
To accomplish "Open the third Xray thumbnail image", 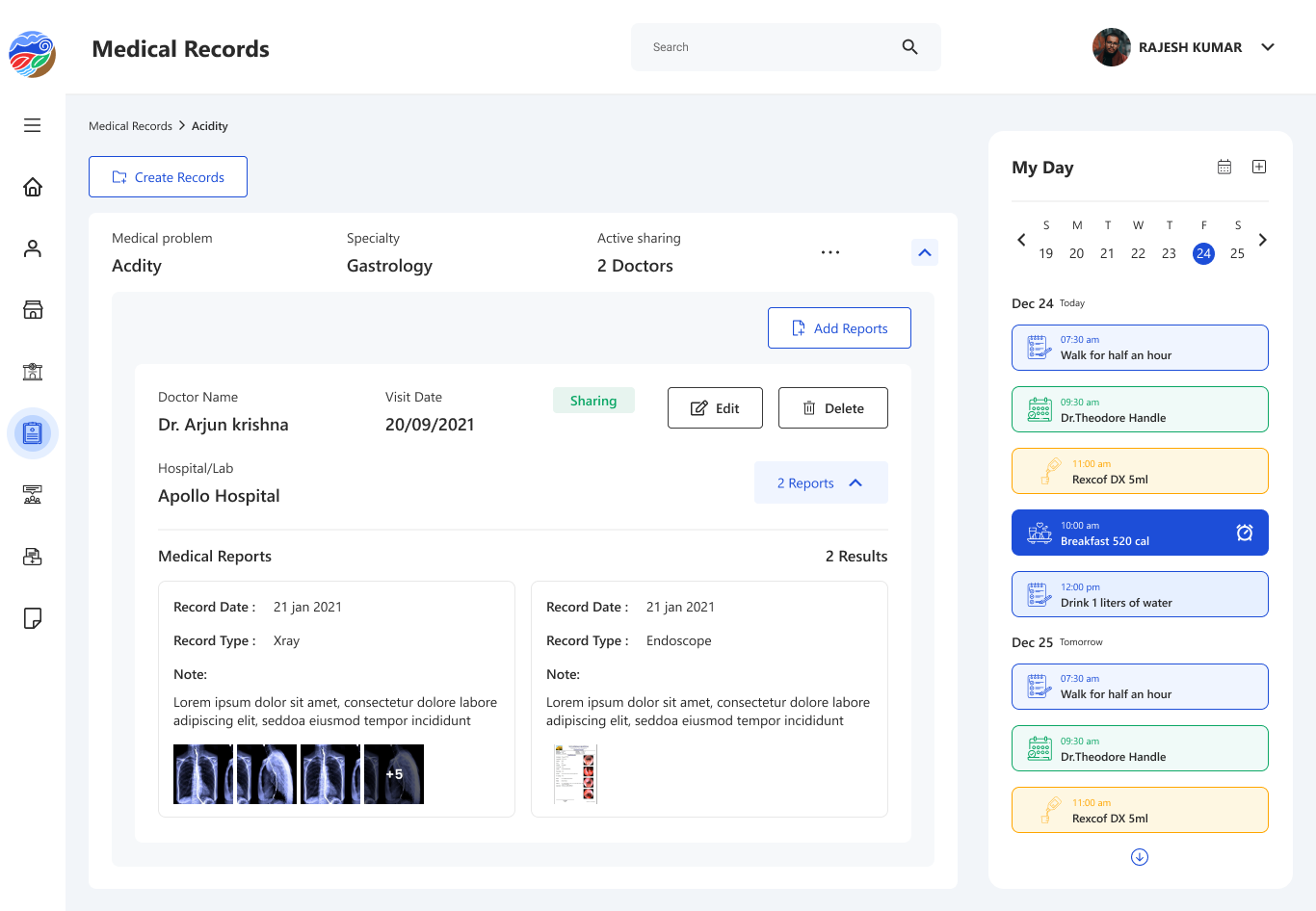I will click(x=330, y=774).
